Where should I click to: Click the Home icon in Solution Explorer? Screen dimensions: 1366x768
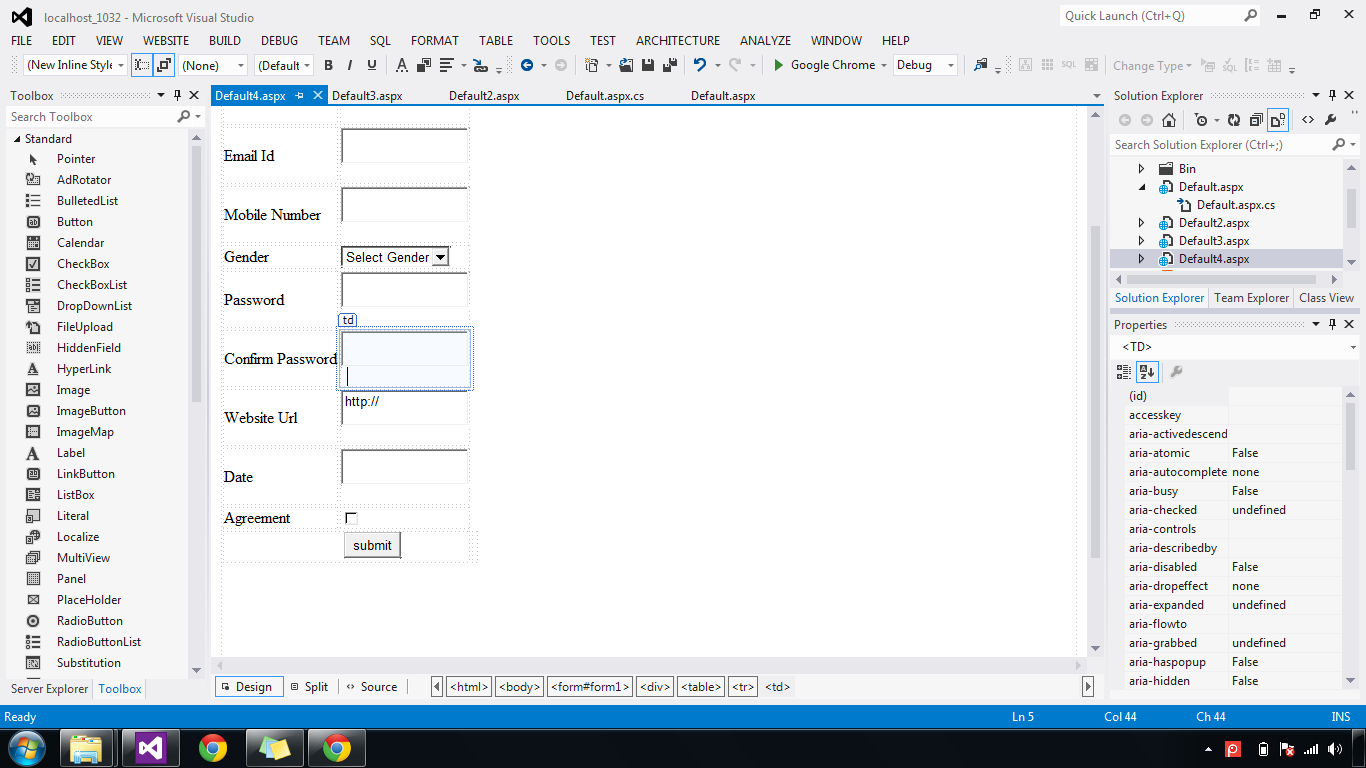pyautogui.click(x=1169, y=119)
